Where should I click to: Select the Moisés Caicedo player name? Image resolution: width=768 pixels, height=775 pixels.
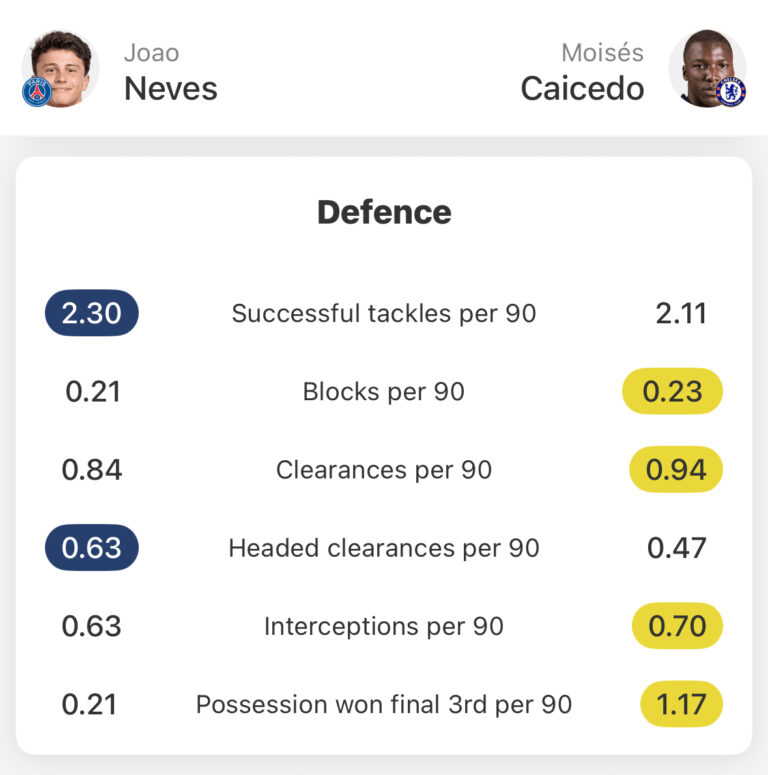coord(583,74)
